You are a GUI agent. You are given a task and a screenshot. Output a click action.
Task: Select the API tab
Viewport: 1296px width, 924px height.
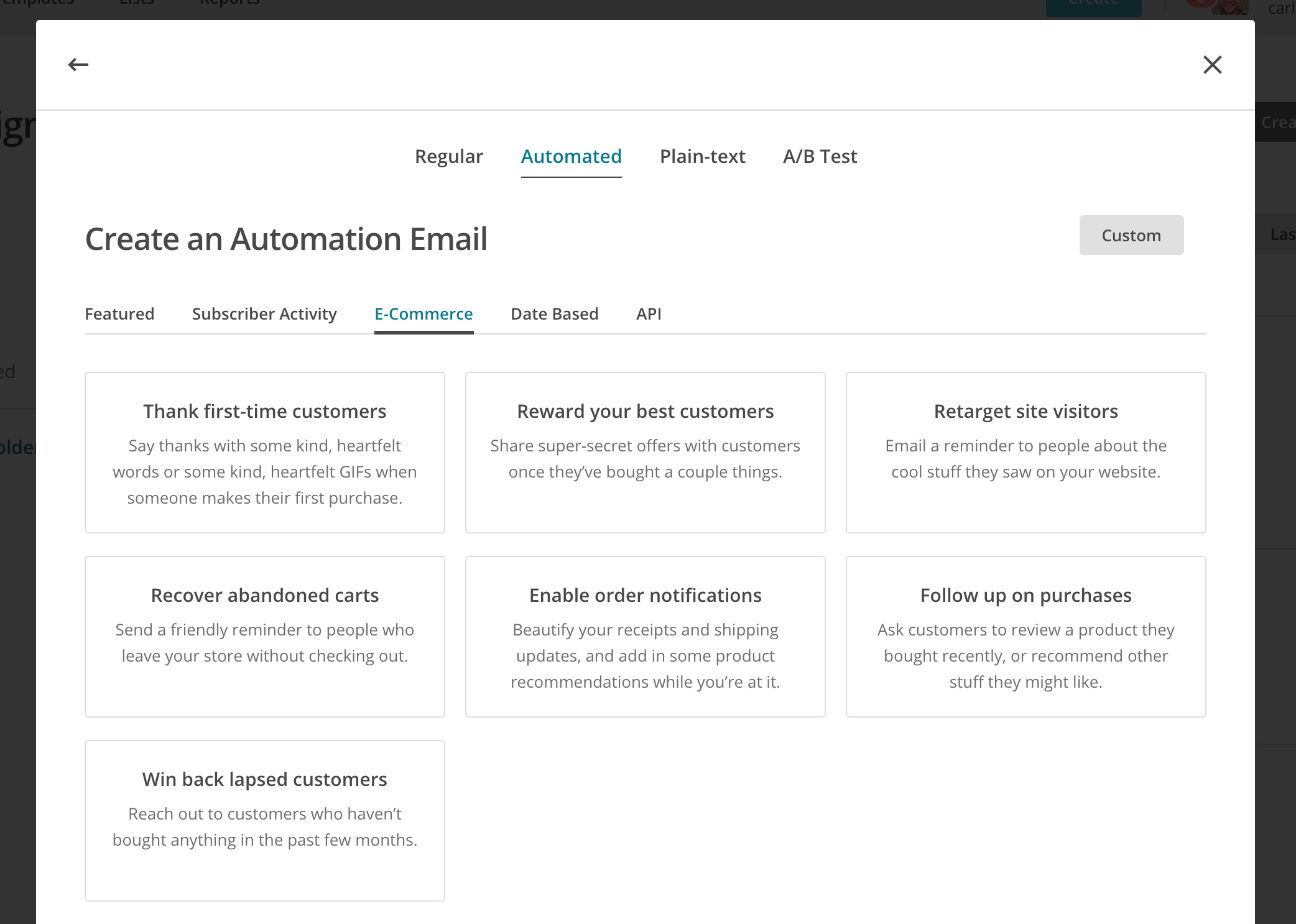click(649, 314)
